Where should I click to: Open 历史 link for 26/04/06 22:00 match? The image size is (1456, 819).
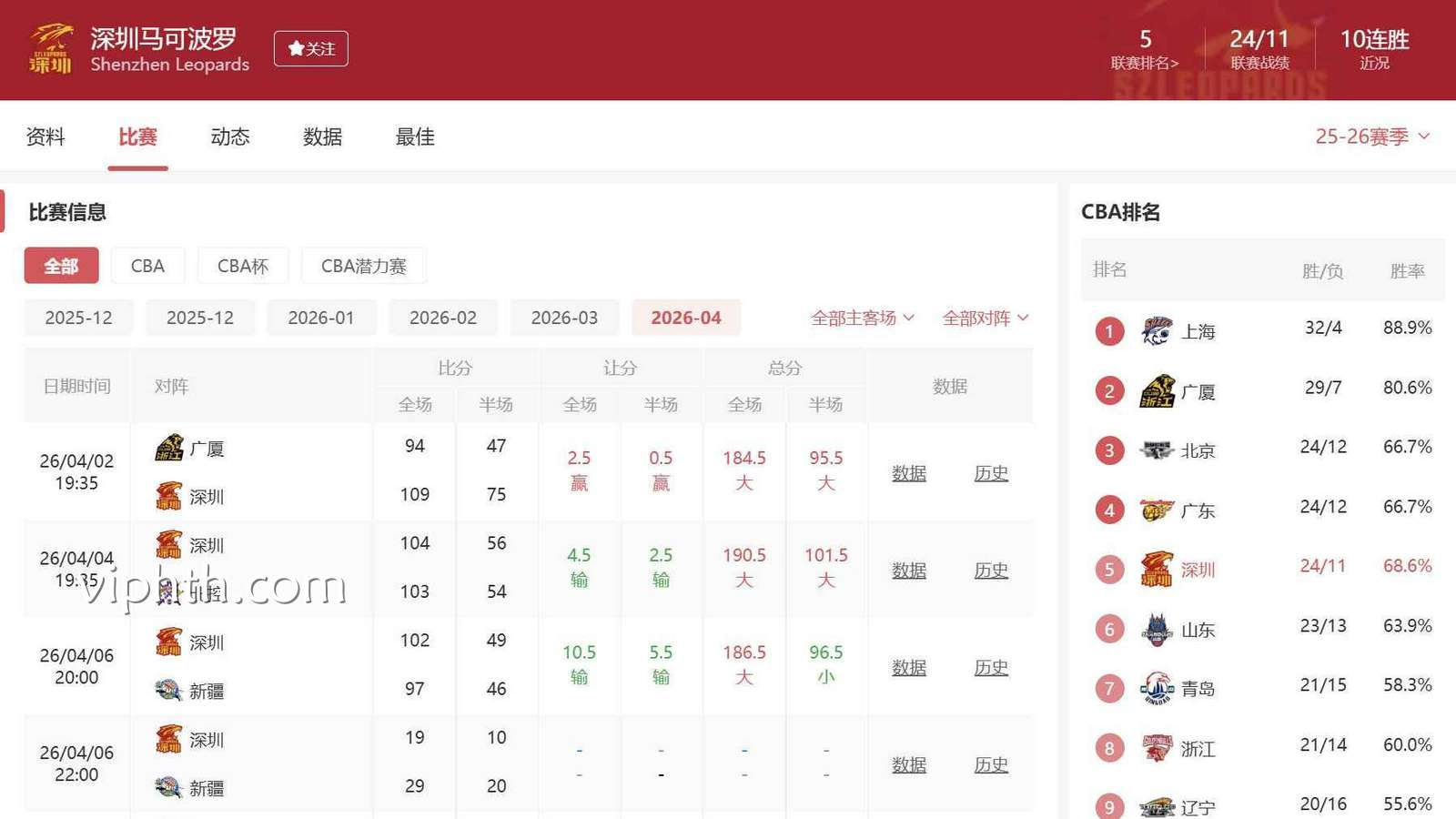coord(991,765)
